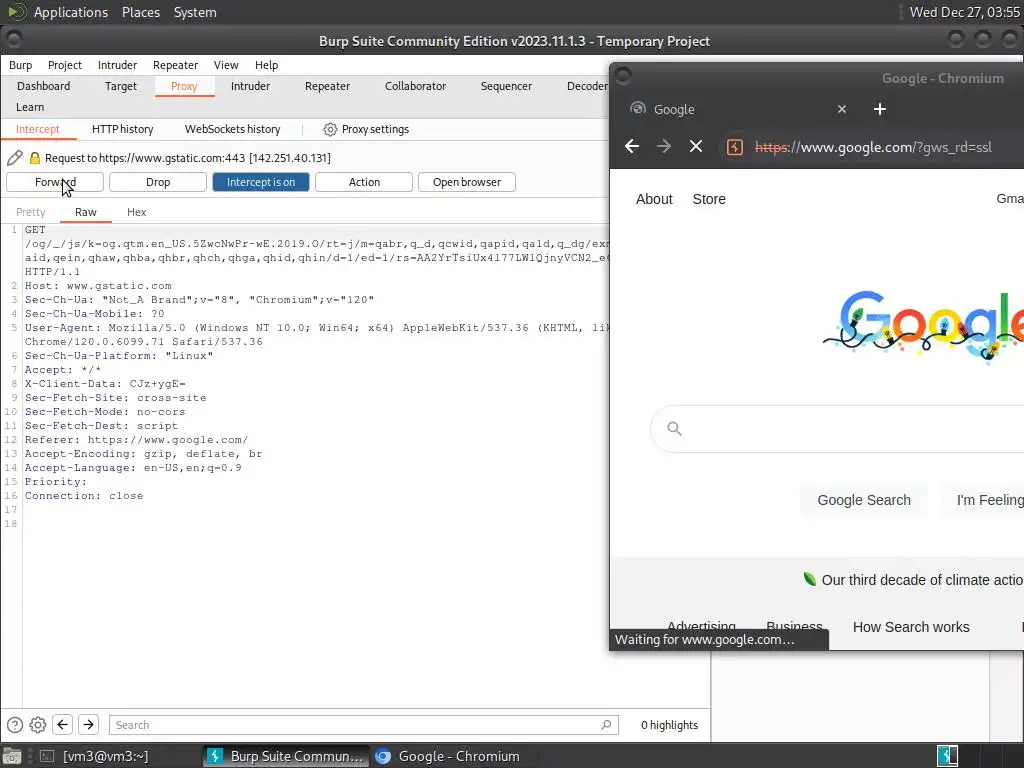This screenshot has height=768, width=1024.
Task: Open the WebSockets history sub-tab
Action: coord(232,129)
